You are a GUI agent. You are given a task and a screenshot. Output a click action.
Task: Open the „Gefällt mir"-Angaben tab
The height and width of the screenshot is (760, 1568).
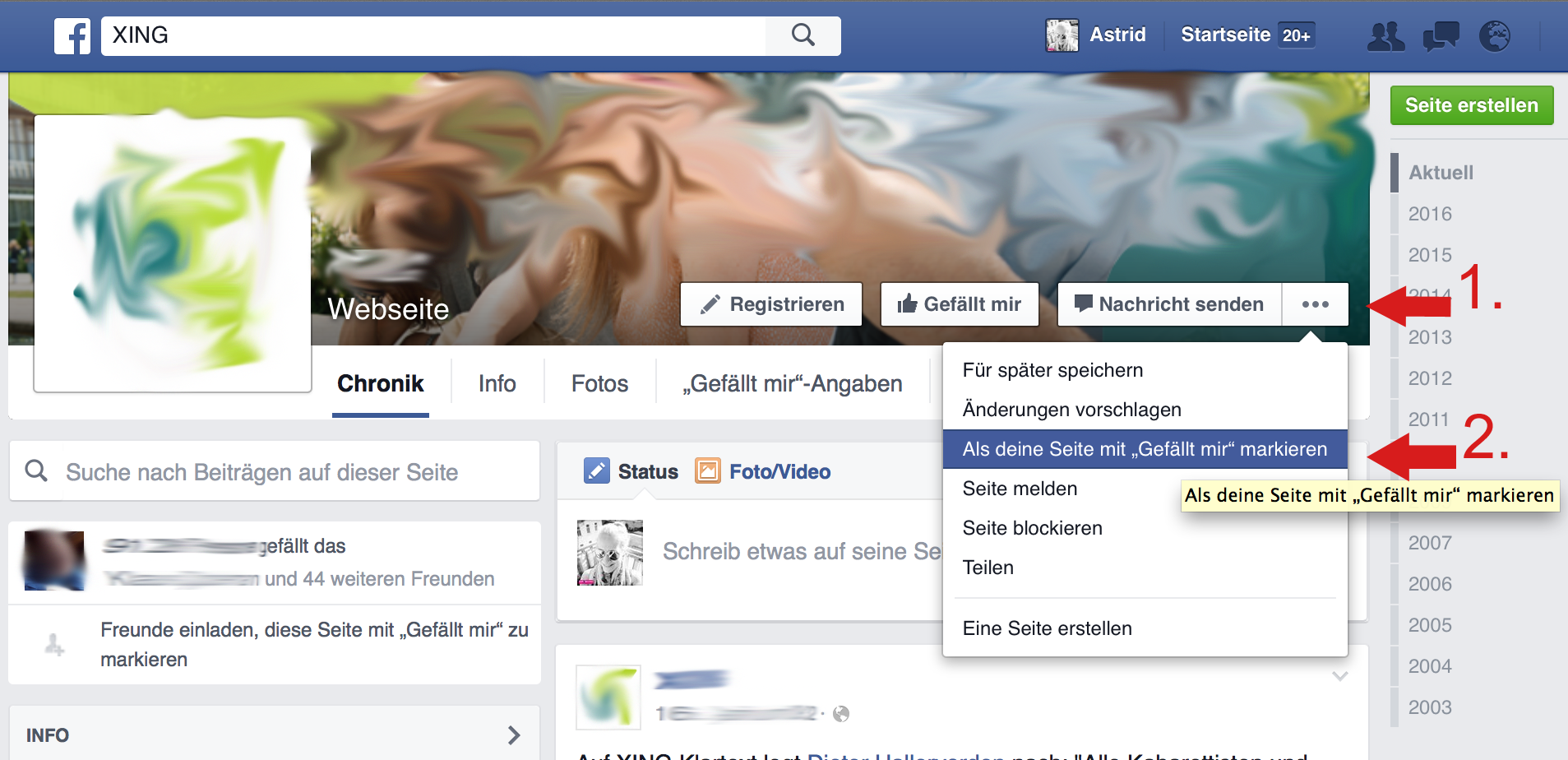tap(793, 383)
